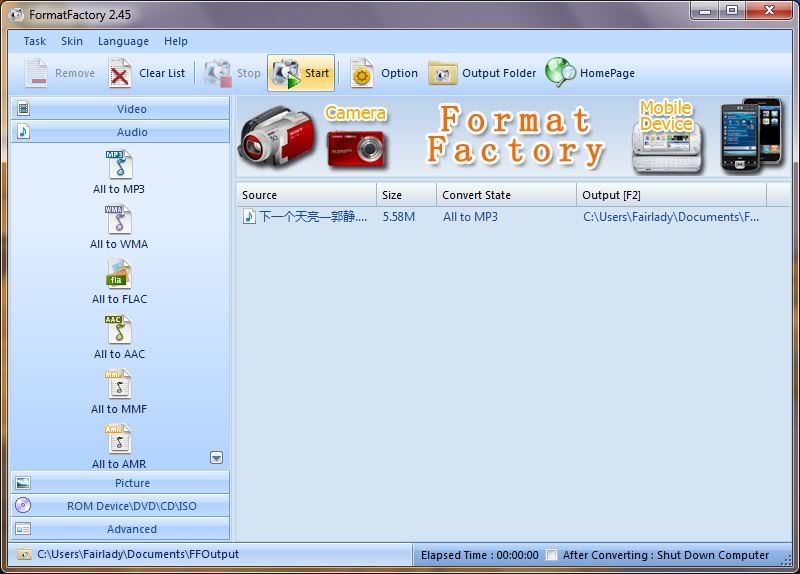Open the Output Folder from toolbar
800x574 pixels.
443,73
